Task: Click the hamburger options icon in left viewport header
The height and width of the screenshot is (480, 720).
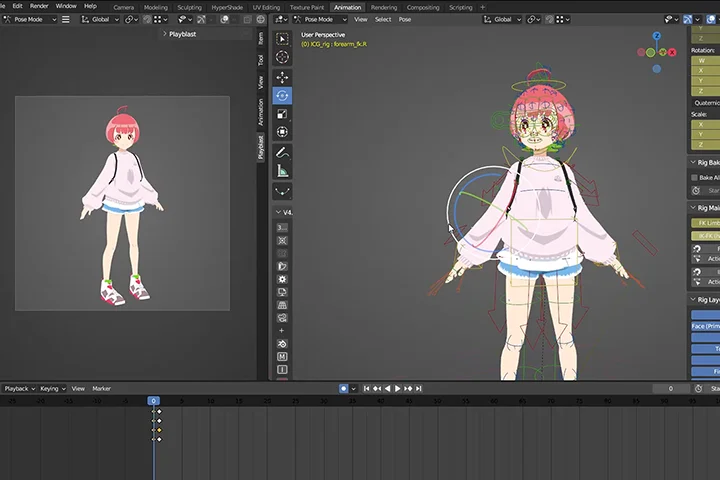Action: tap(66, 19)
